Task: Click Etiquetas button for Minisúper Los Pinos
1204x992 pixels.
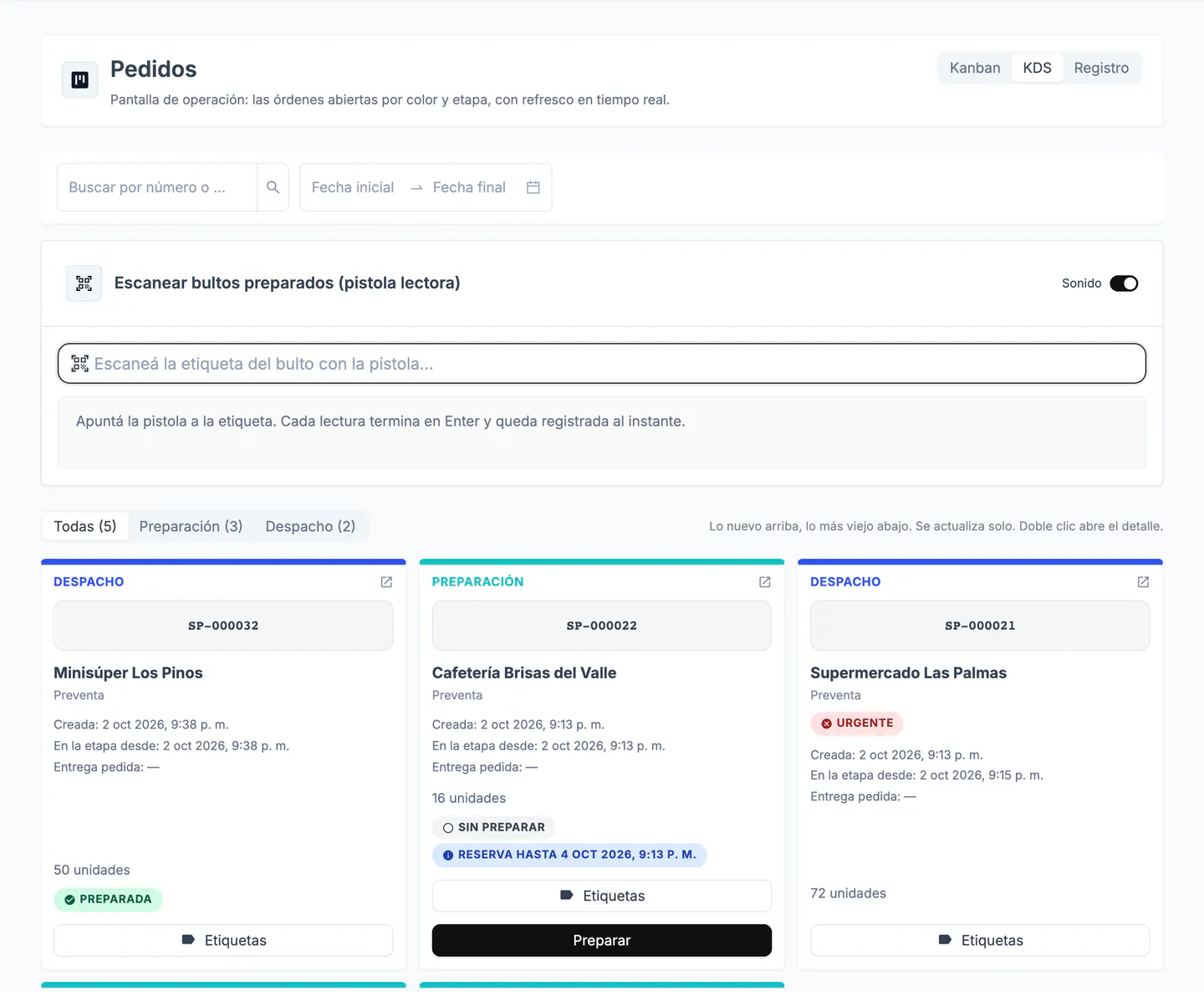Action: point(223,940)
